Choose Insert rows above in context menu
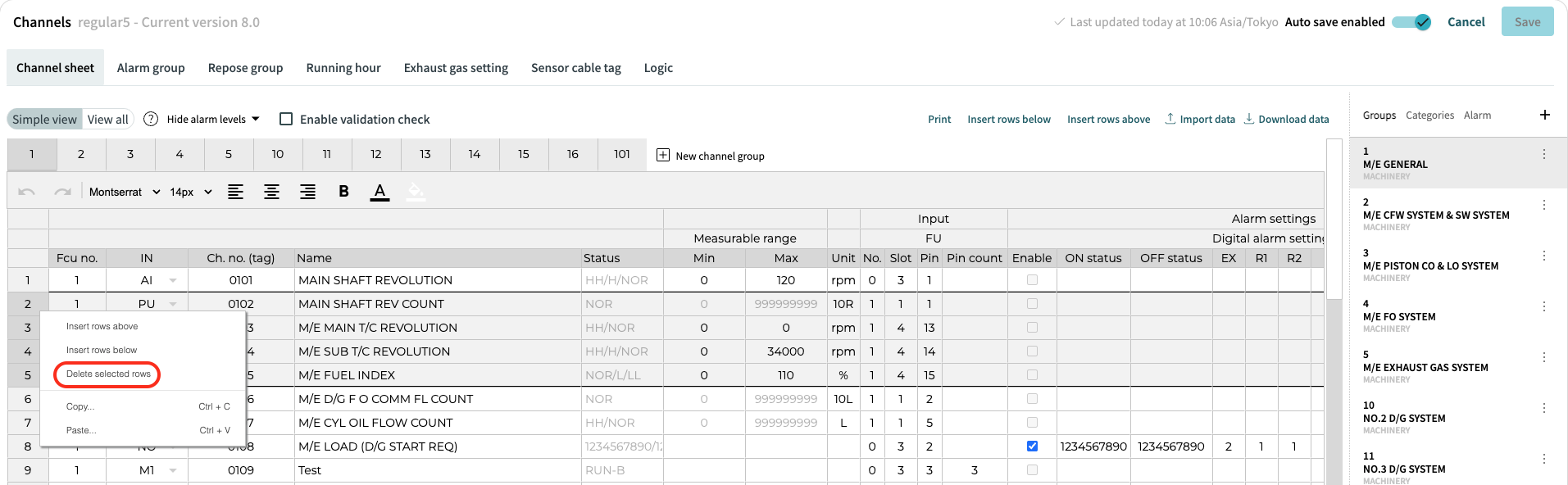The image size is (1568, 485). coord(102,326)
